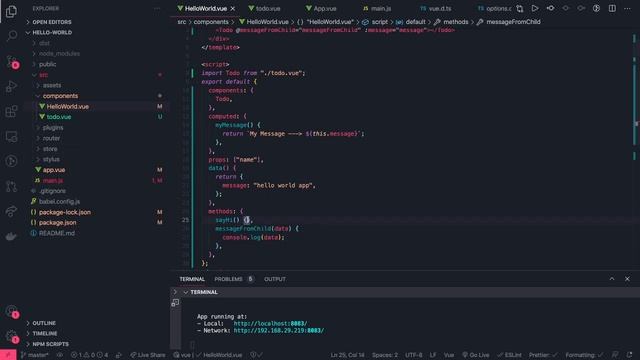Click Spaces: 2 indentation setting
Image resolution: width=640 pixels, height=360 pixels.
click(384, 355)
